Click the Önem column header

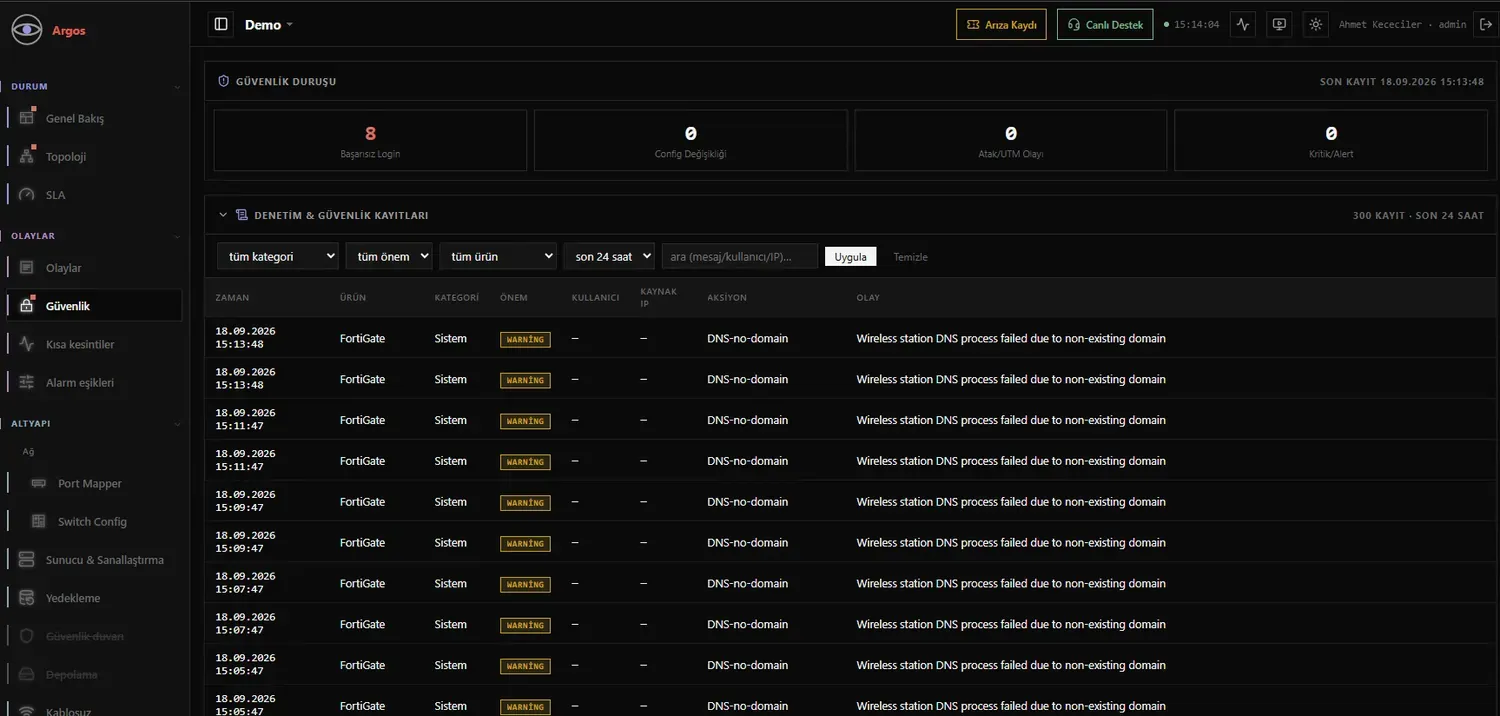tap(514, 298)
